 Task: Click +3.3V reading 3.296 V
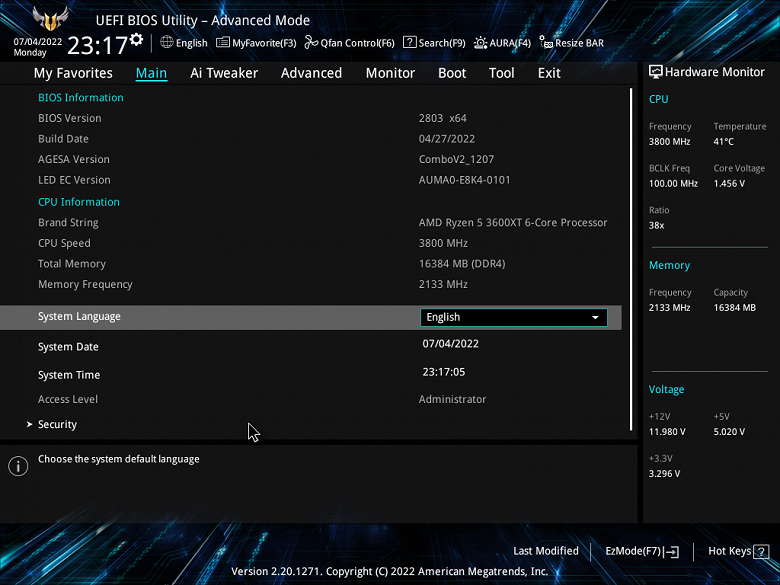(x=665, y=474)
